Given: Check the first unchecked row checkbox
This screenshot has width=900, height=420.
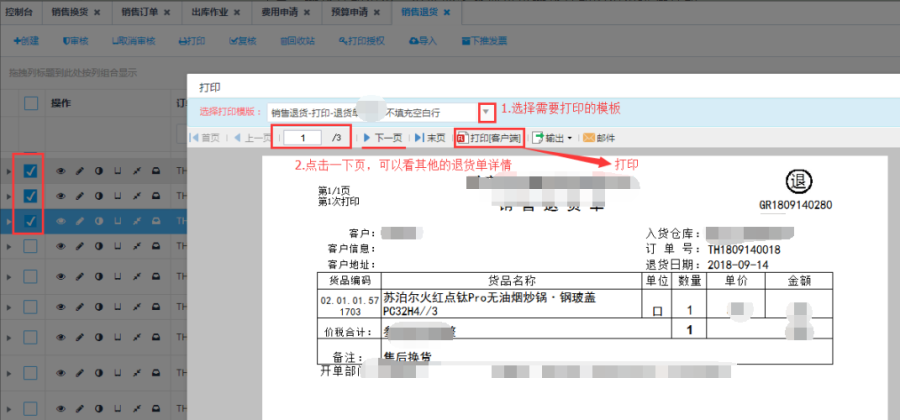Looking at the screenshot, I should click(30, 246).
